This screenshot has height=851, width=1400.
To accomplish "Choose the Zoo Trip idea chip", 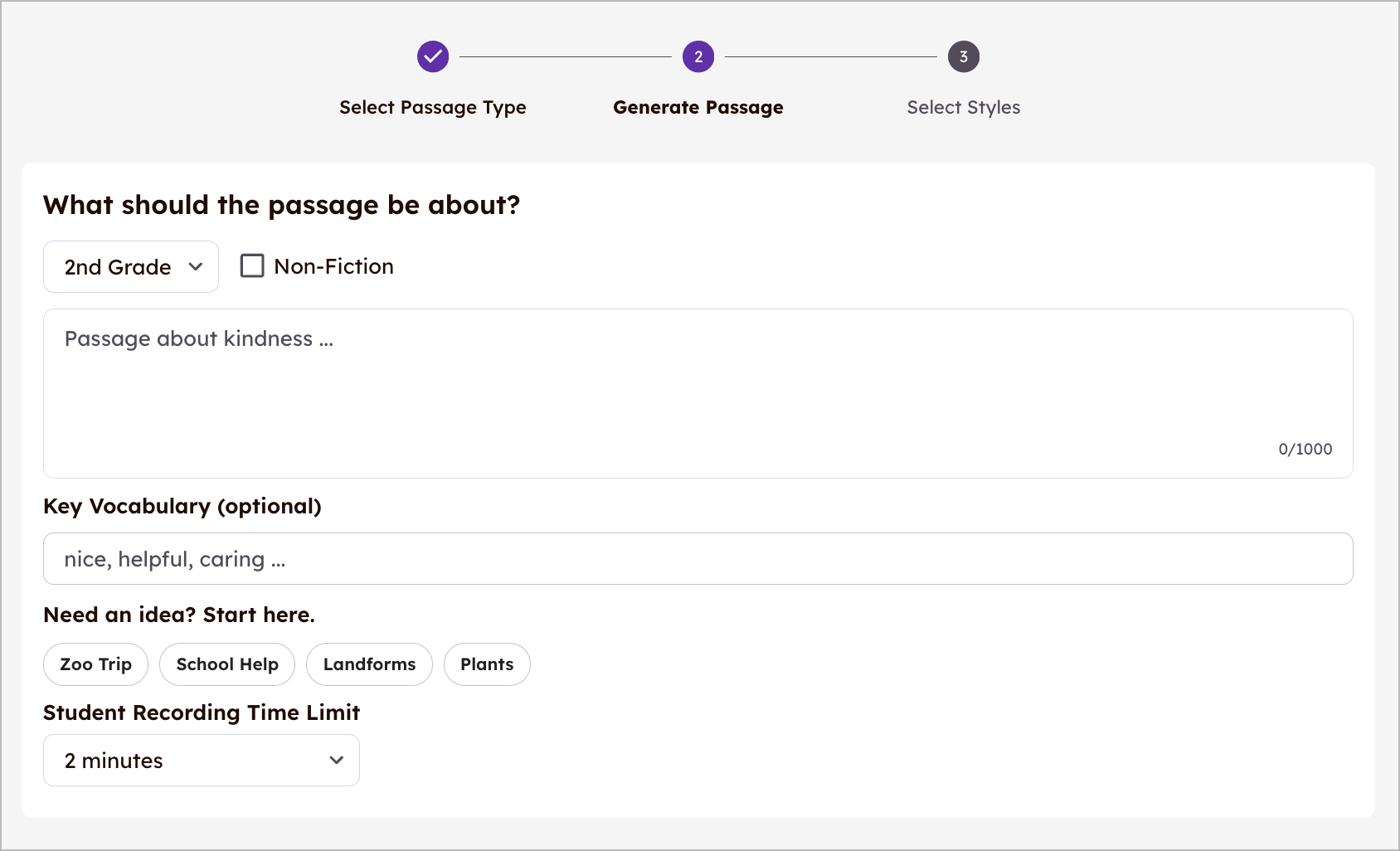I will pyautogui.click(x=95, y=664).
